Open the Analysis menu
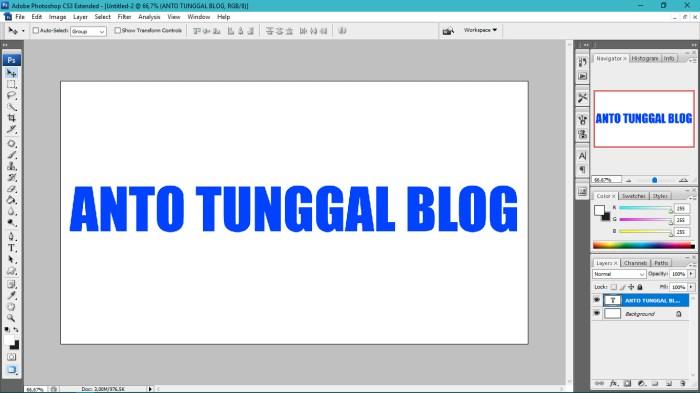Screen dimensions: 700x393 pos(149,17)
